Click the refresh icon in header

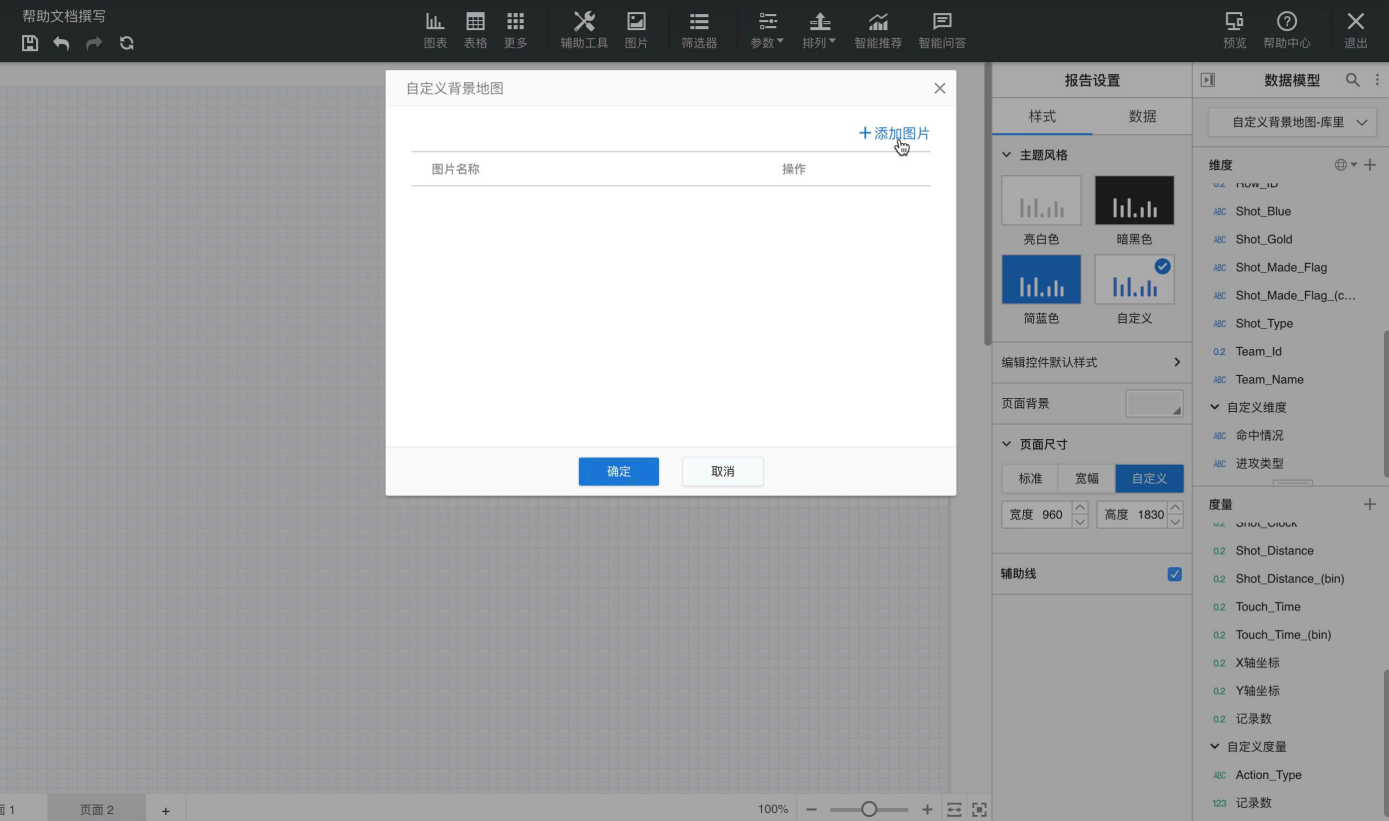click(126, 43)
